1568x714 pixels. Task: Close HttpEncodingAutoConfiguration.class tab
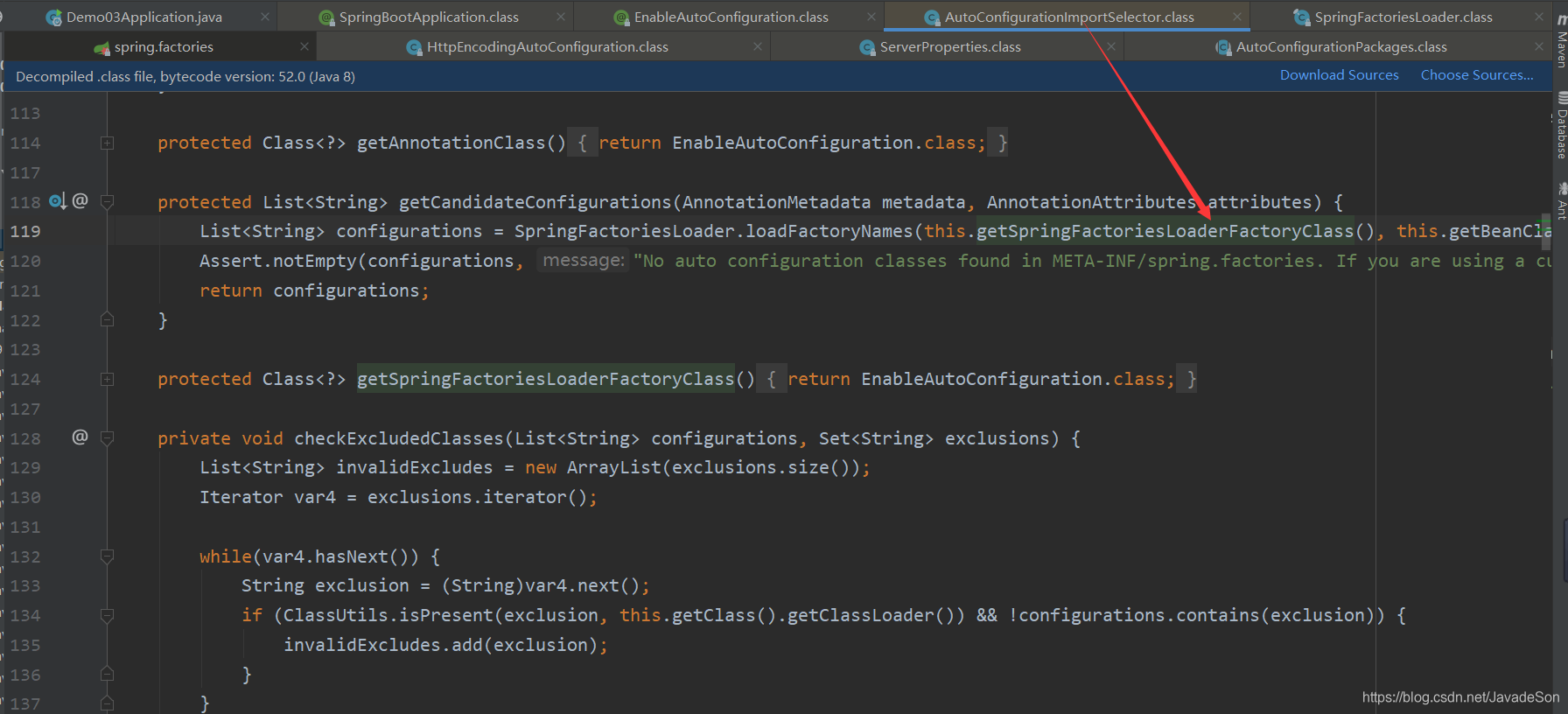point(758,46)
